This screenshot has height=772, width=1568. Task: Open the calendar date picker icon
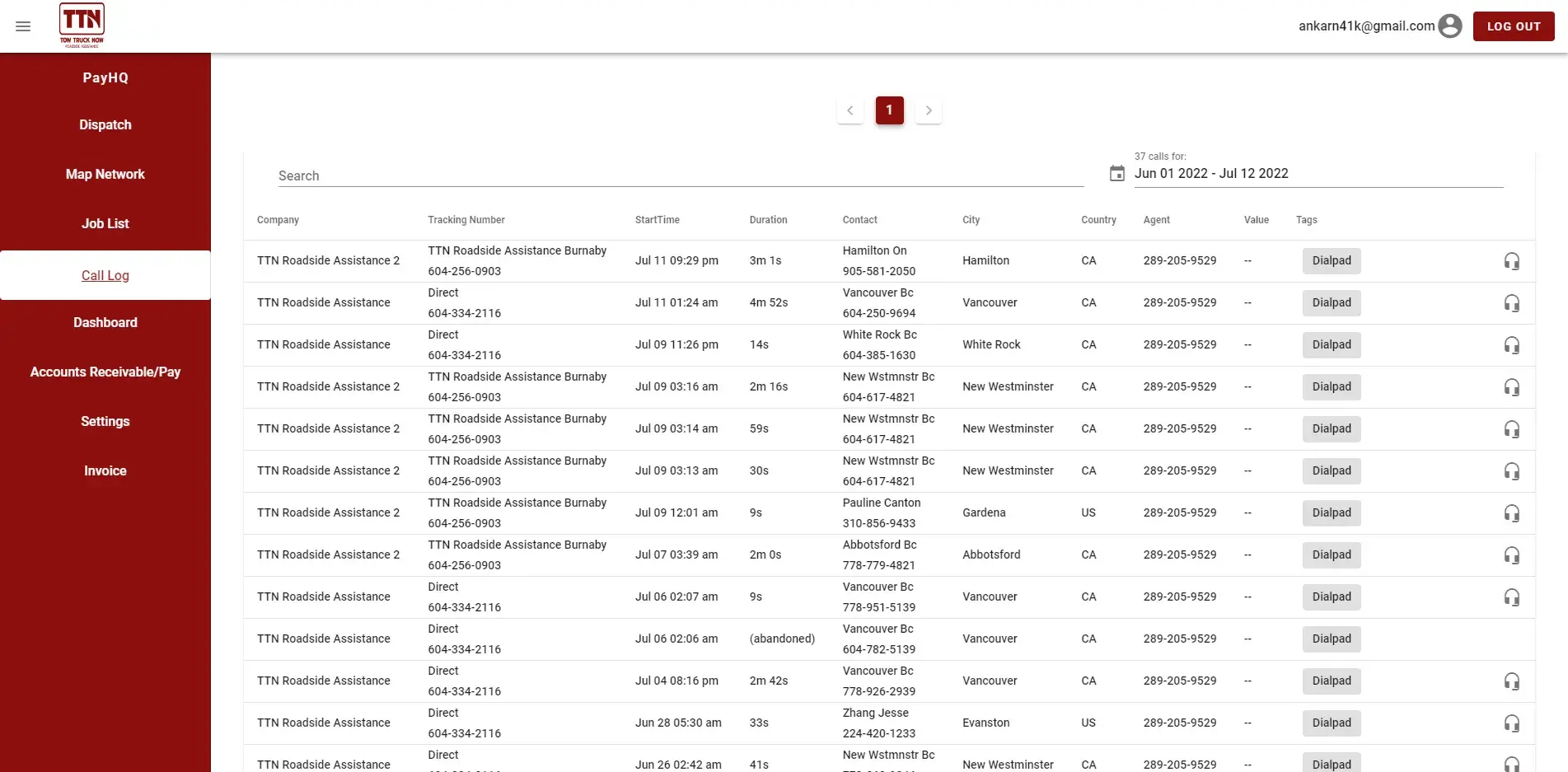click(1116, 174)
